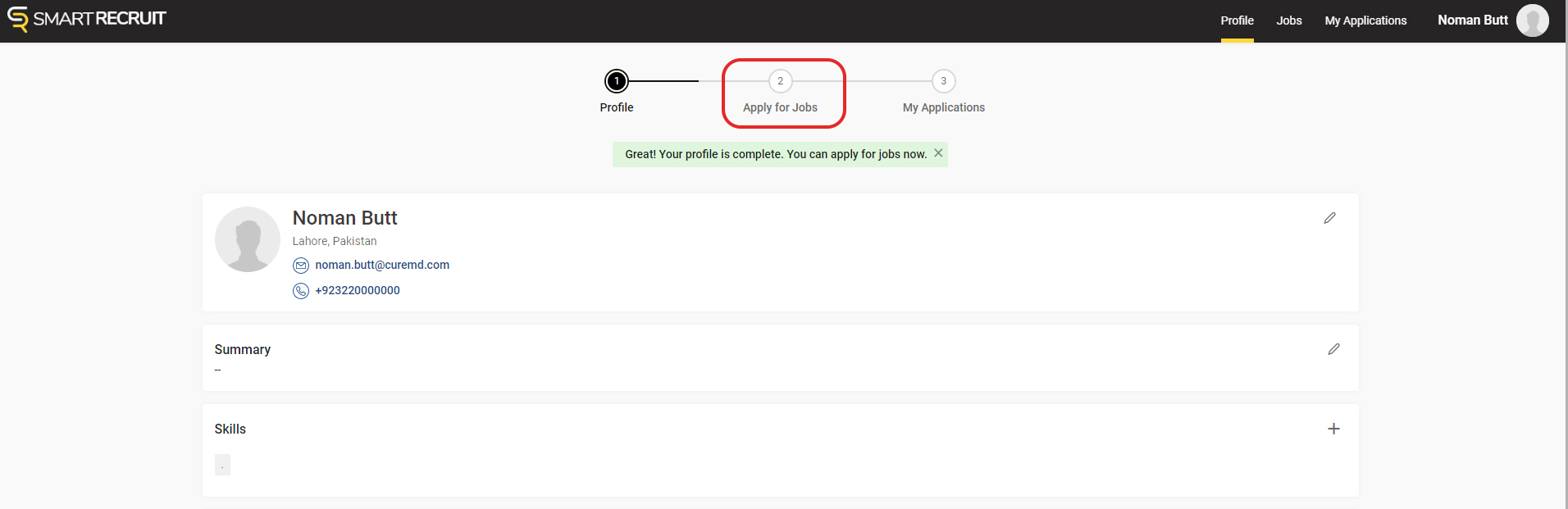Click the +923220000000 phone number link
Viewport: 1568px width, 509px height.
[x=358, y=290]
